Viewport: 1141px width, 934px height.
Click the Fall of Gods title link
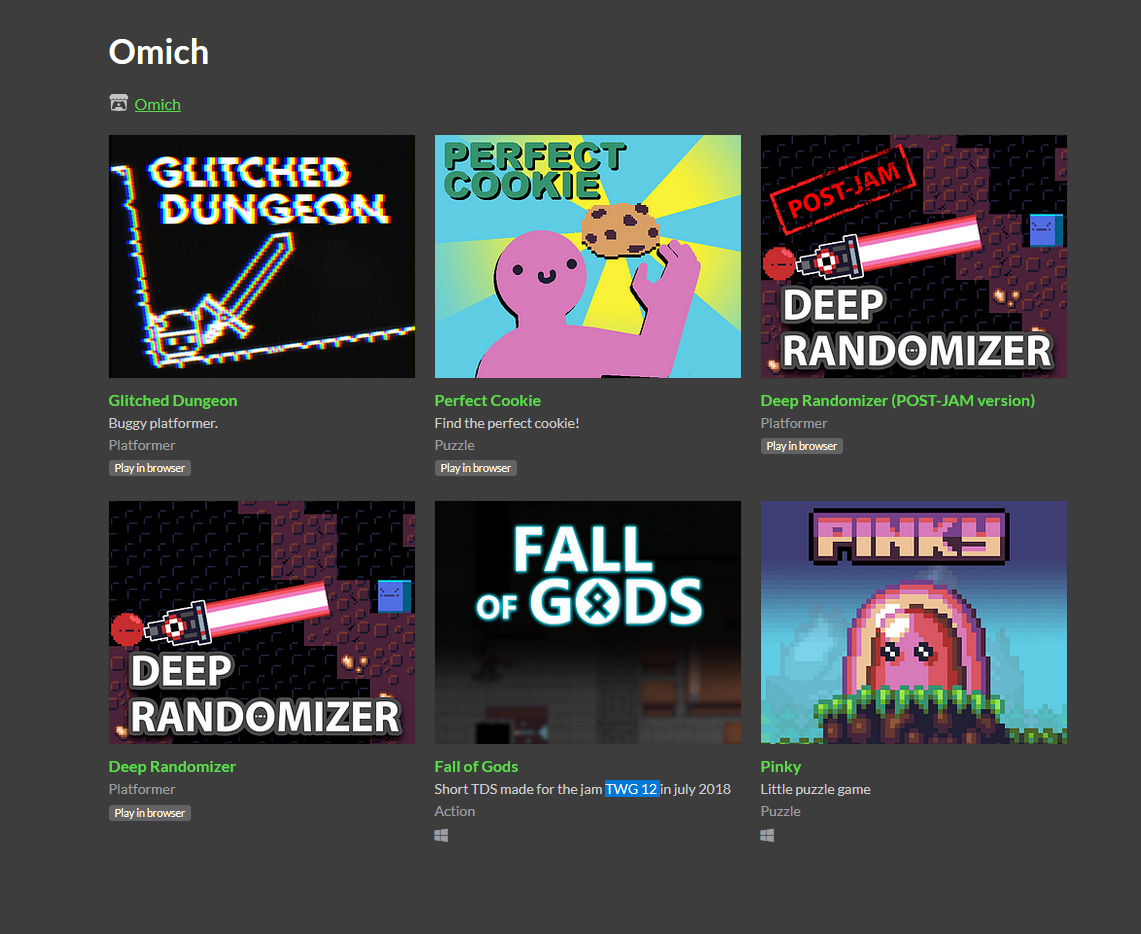pyautogui.click(x=476, y=767)
